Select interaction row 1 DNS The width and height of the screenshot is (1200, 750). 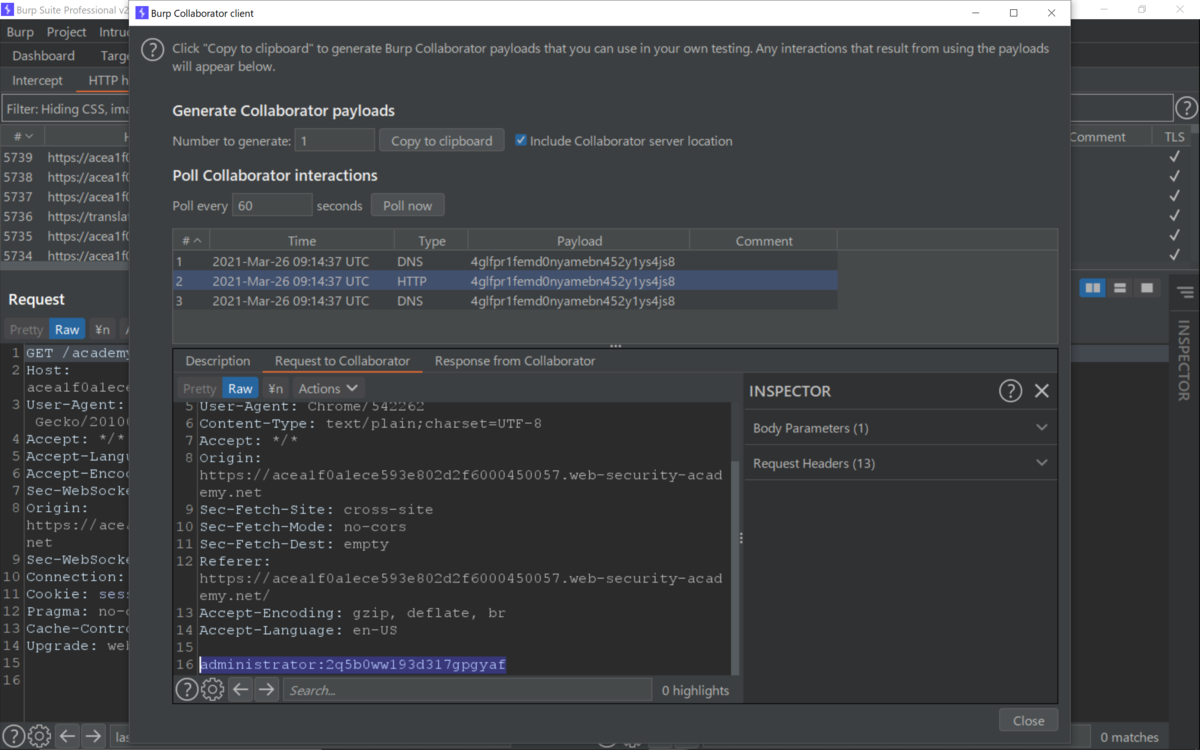coord(505,261)
